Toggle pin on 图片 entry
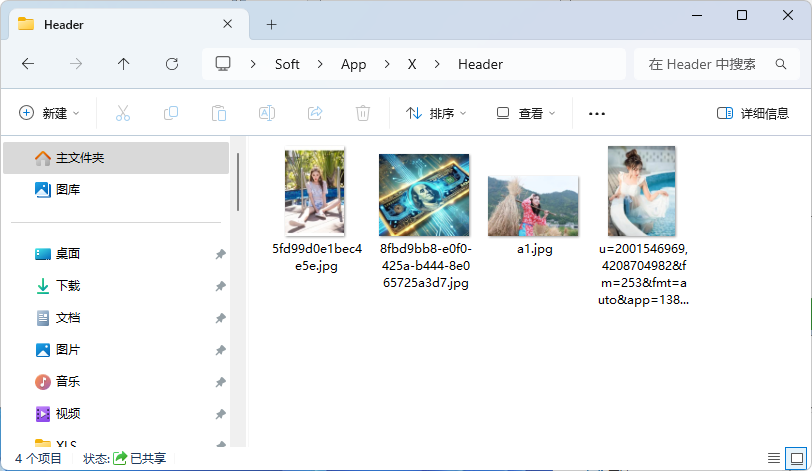This screenshot has width=812, height=471. point(221,350)
